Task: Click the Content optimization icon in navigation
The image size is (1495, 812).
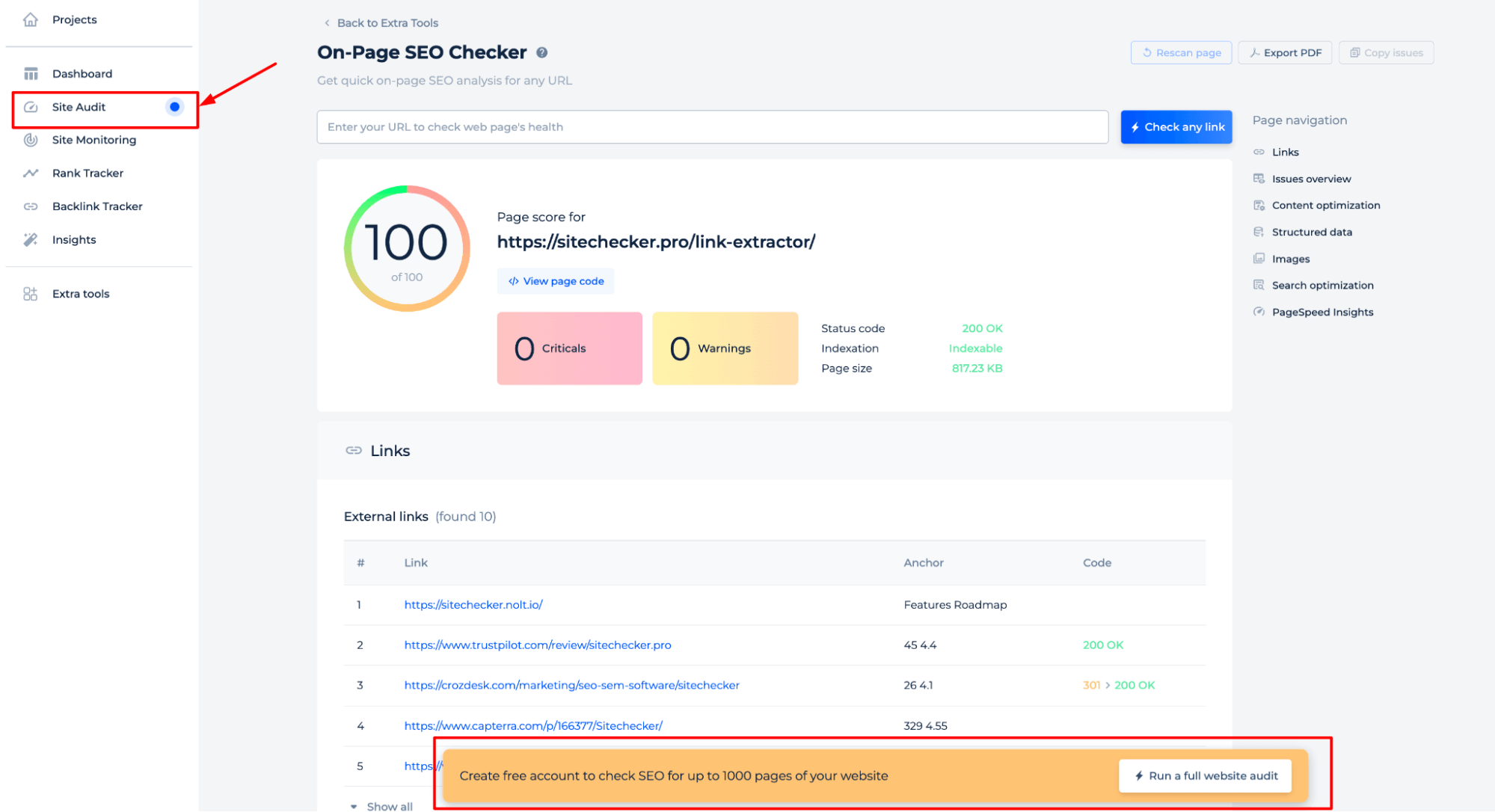Action: [x=1259, y=205]
